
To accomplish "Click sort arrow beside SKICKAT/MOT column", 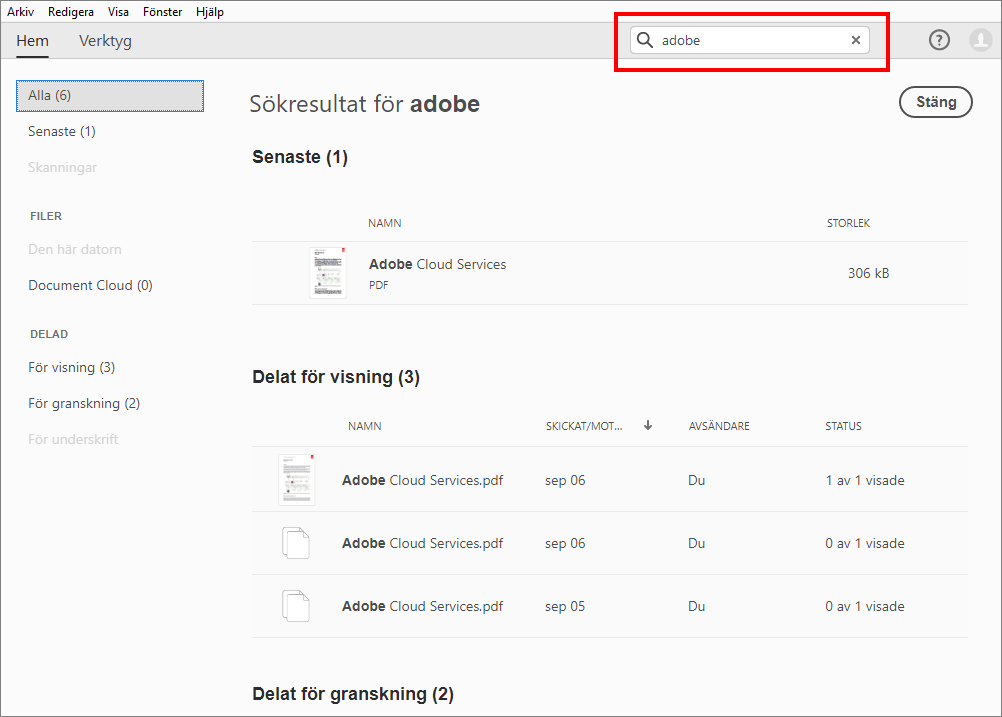I will coord(648,425).
